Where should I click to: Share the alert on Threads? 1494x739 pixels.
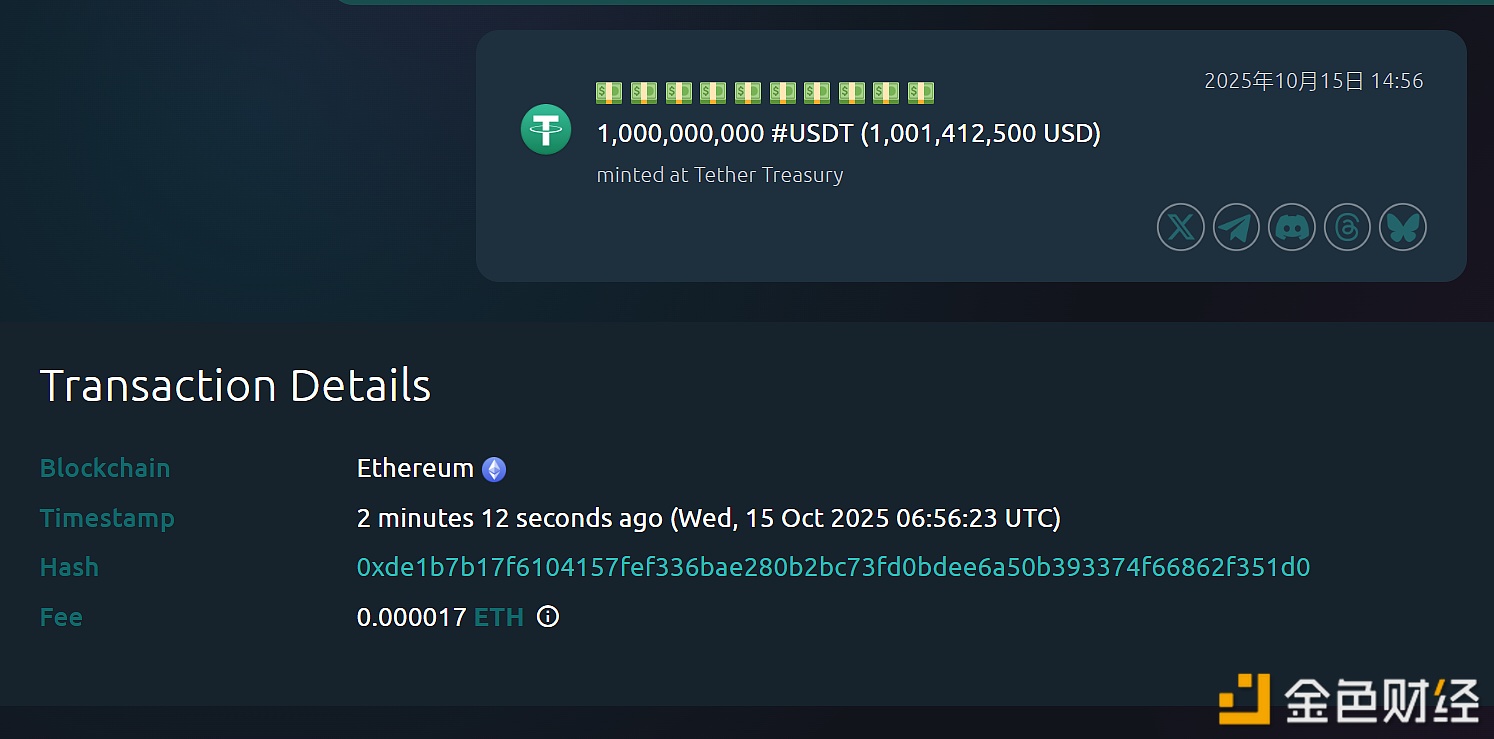click(1347, 228)
